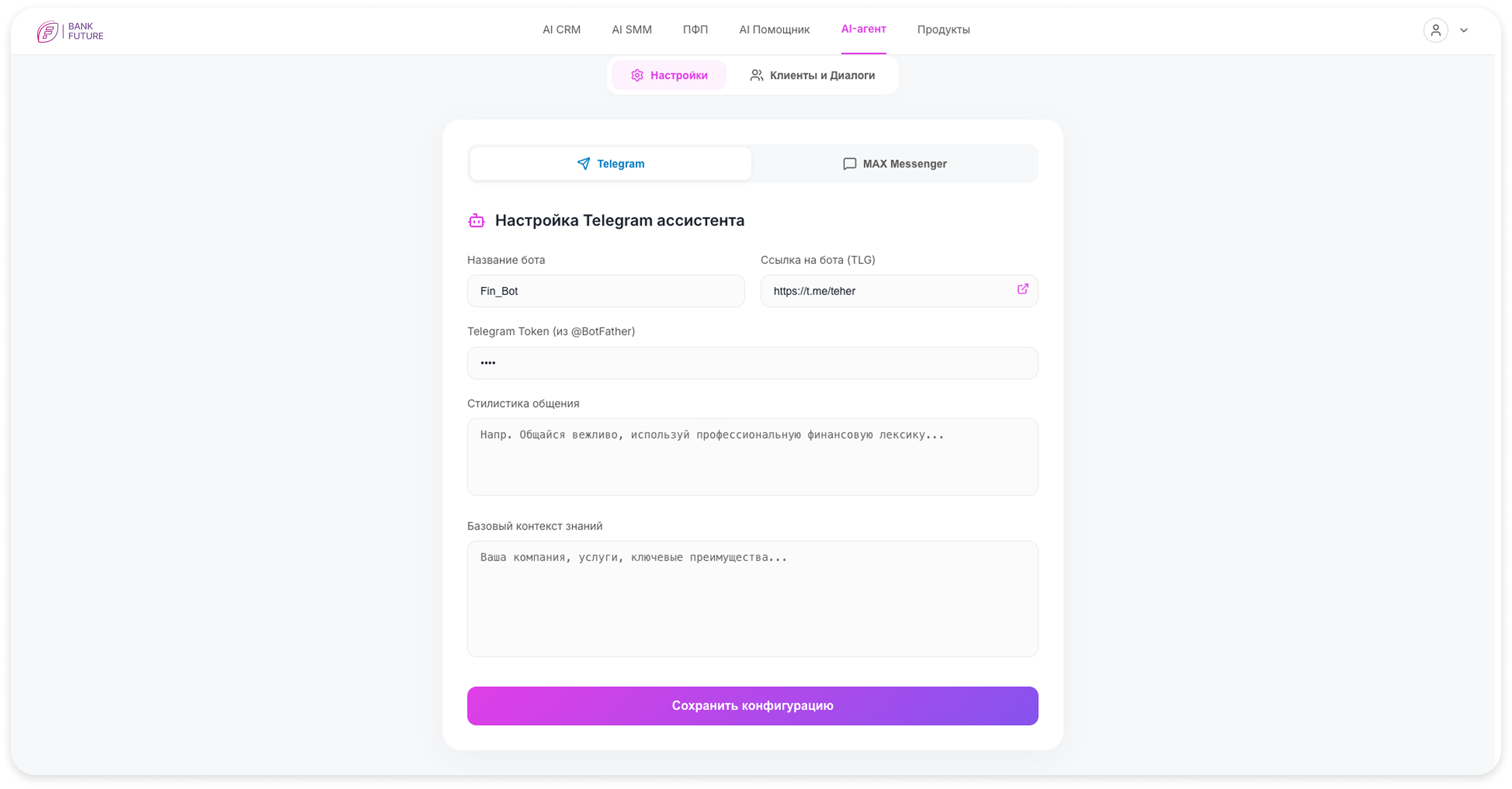Click the Bank Future logo icon
The image size is (1512, 789).
point(48,31)
